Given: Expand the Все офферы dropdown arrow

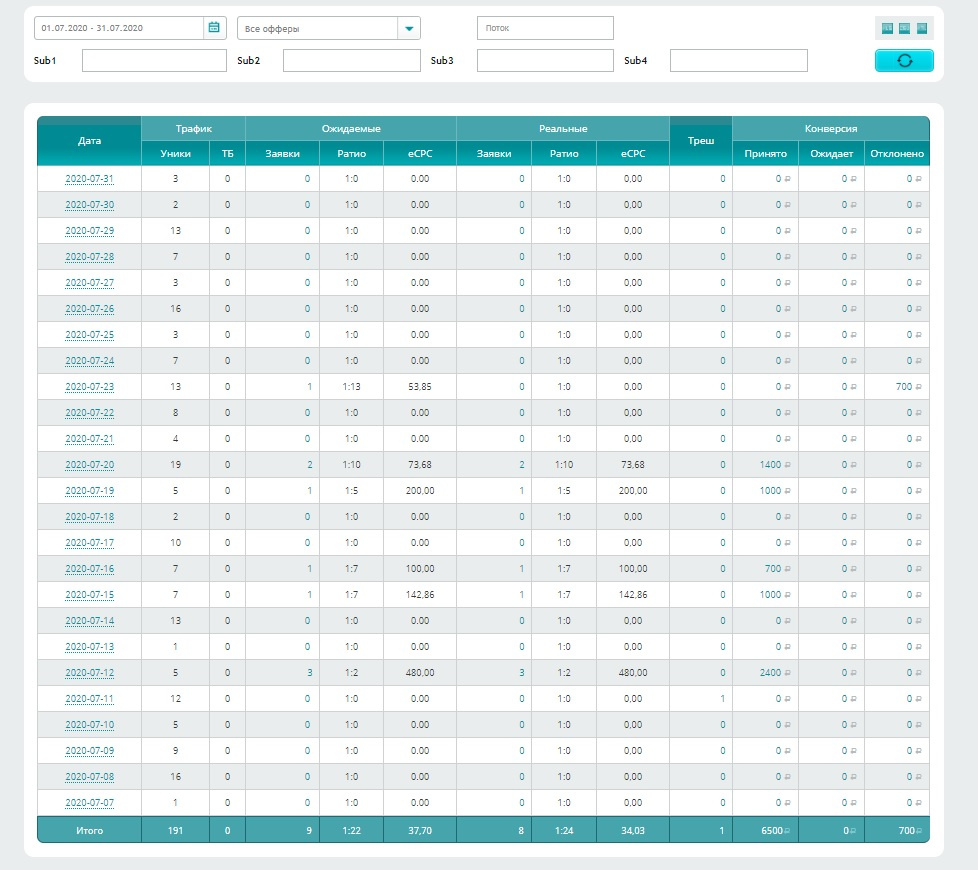Looking at the screenshot, I should (409, 29).
